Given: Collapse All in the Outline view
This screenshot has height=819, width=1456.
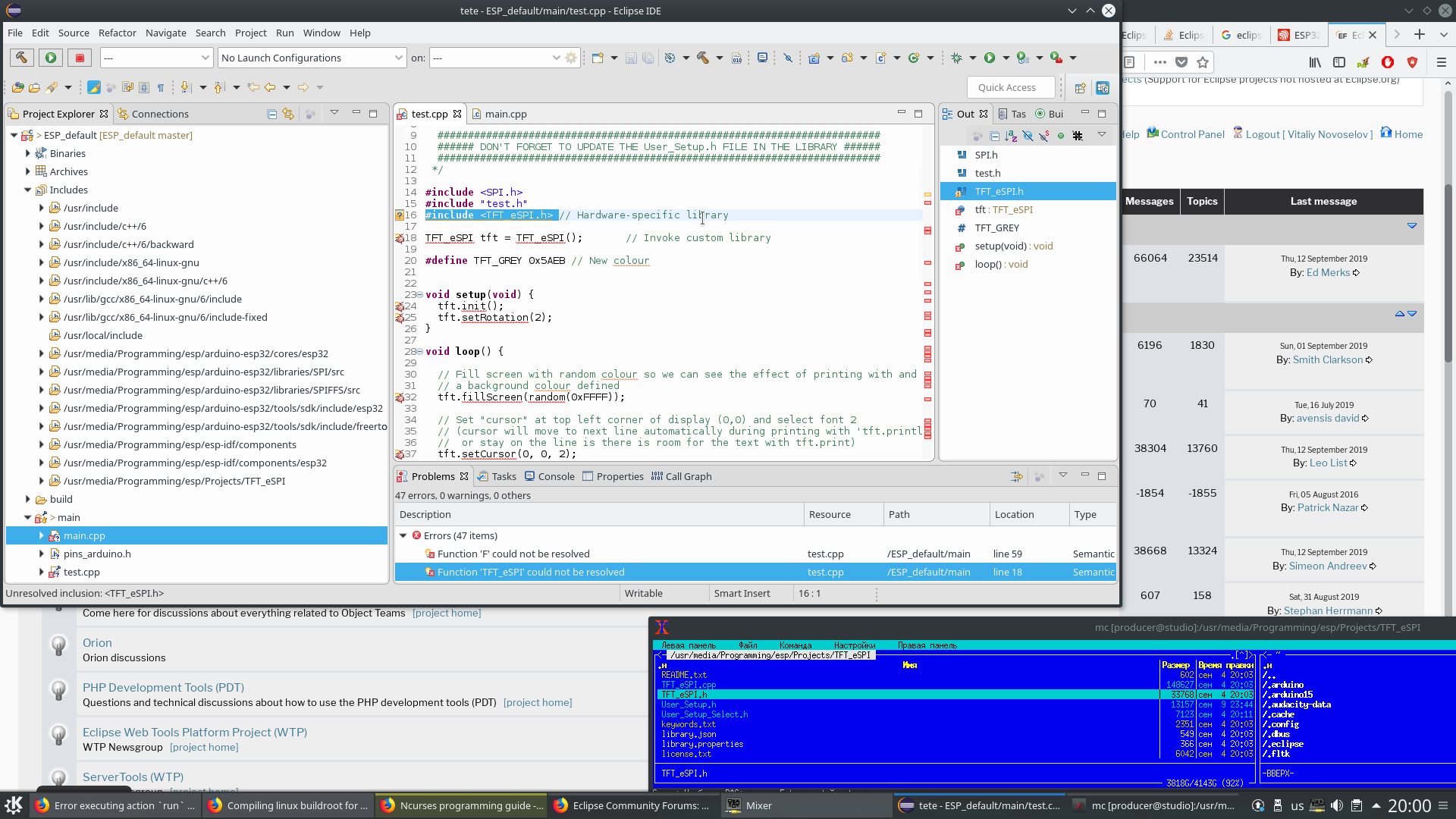Looking at the screenshot, I should (x=994, y=136).
